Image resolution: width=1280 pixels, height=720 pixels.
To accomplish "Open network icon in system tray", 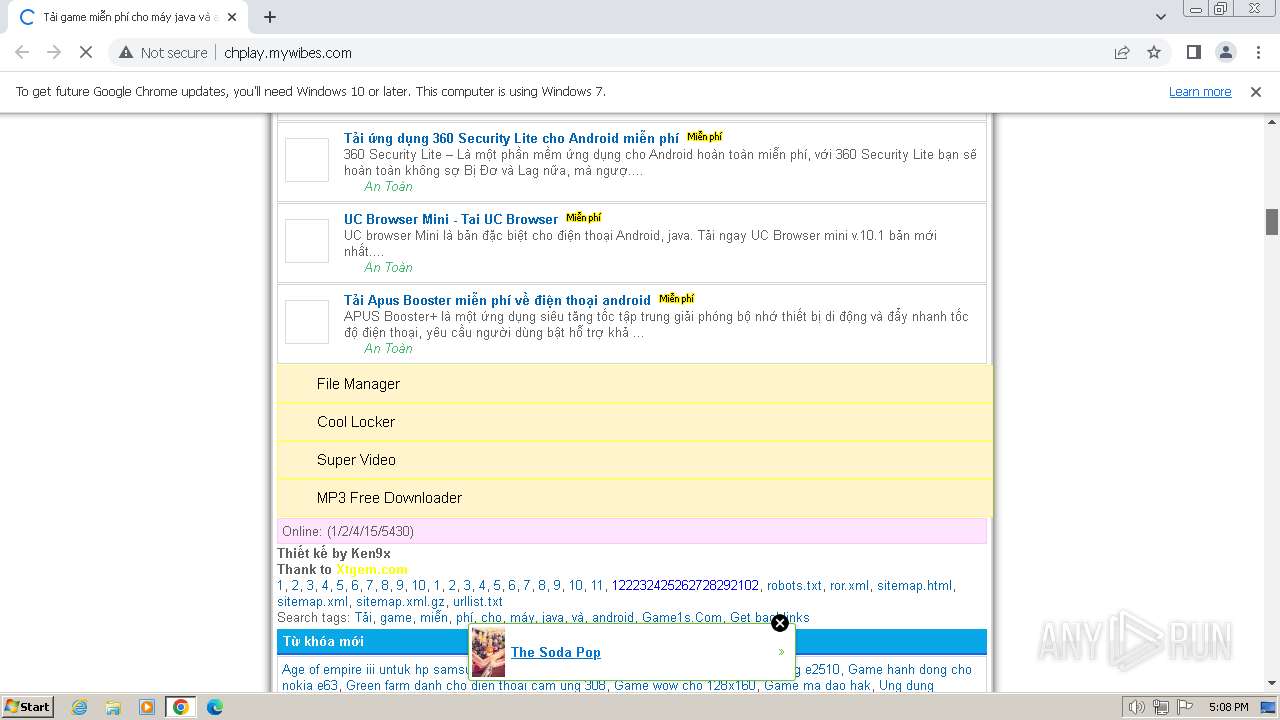I will [x=1161, y=707].
